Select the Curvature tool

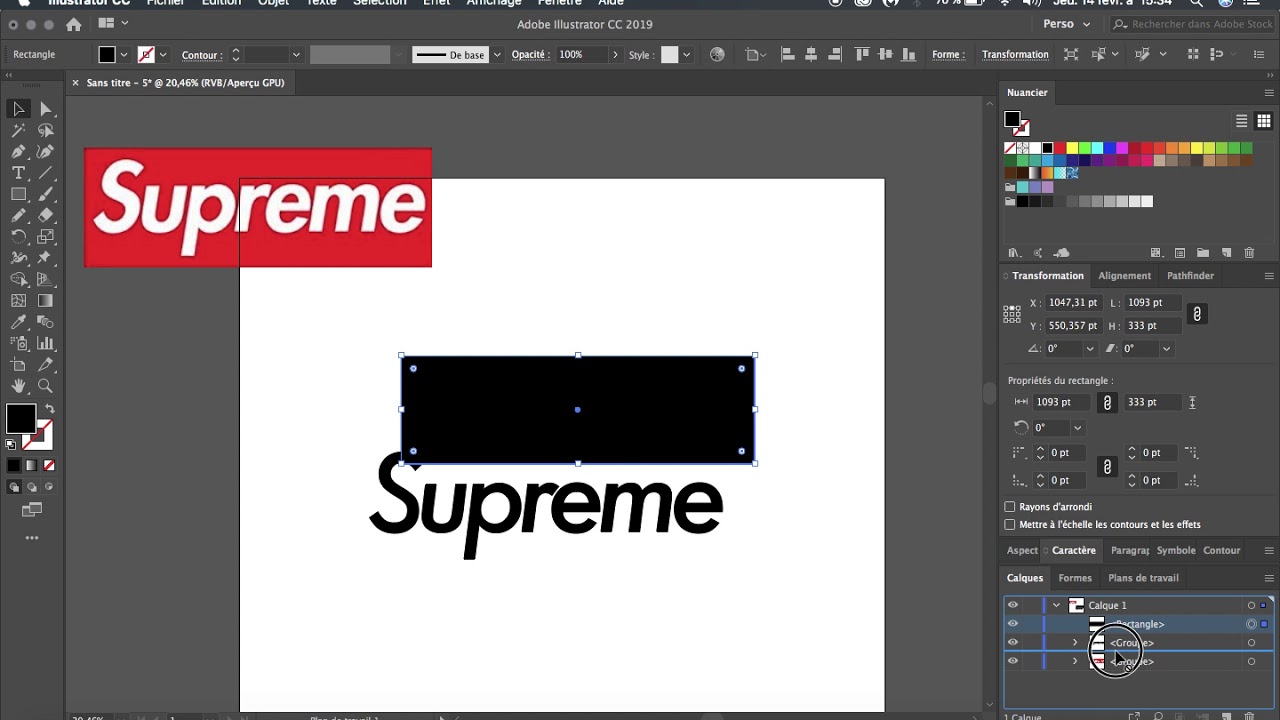click(x=45, y=152)
